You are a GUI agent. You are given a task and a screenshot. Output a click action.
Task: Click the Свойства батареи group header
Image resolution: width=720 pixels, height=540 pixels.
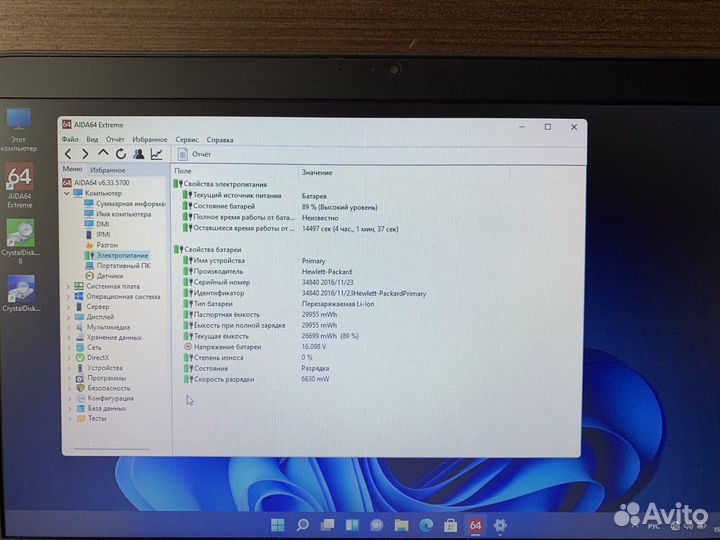click(x=208, y=250)
